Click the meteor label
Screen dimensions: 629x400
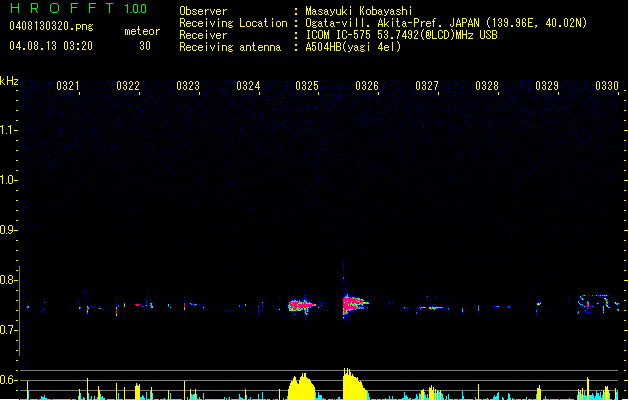(x=142, y=31)
